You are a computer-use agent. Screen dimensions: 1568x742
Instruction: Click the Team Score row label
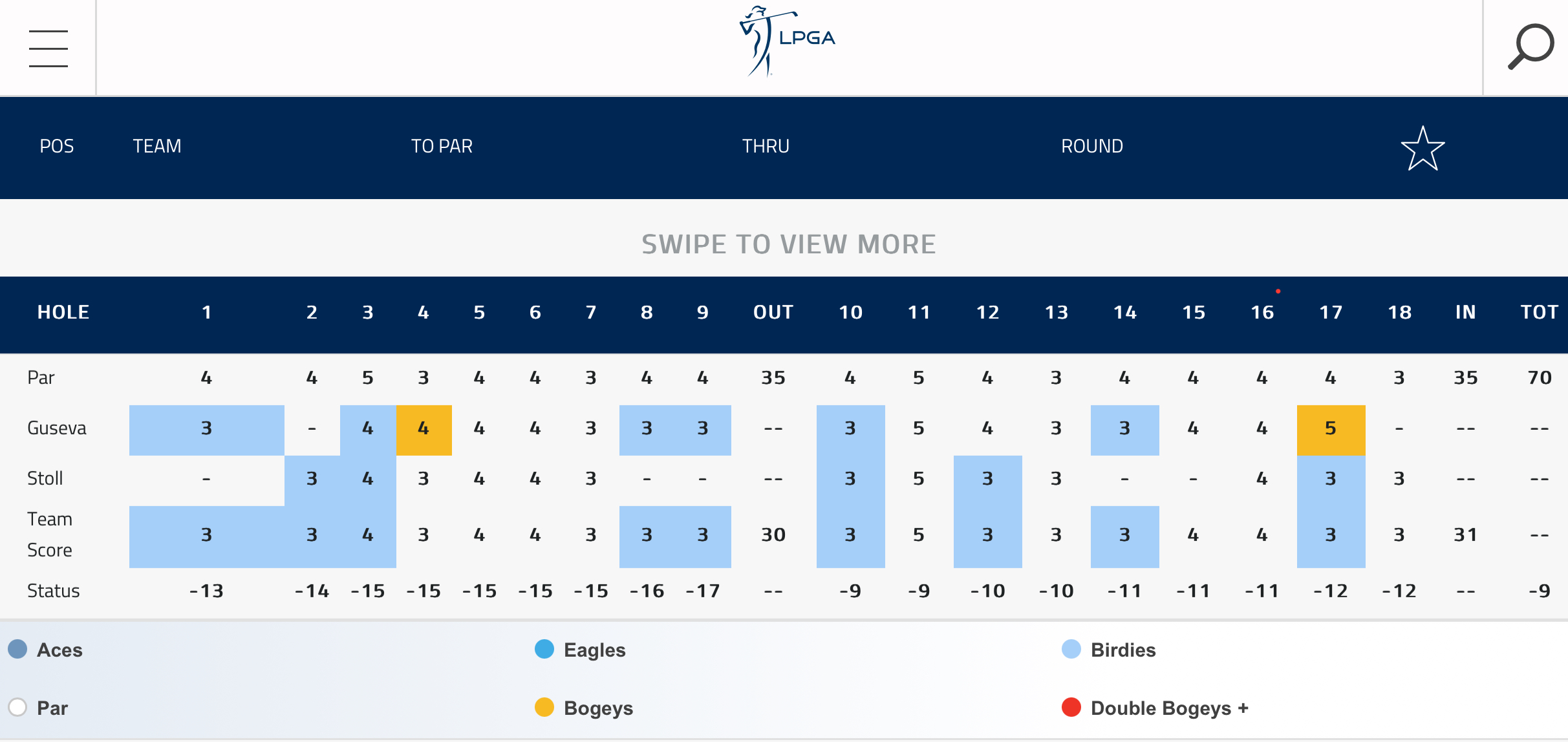[x=50, y=535]
